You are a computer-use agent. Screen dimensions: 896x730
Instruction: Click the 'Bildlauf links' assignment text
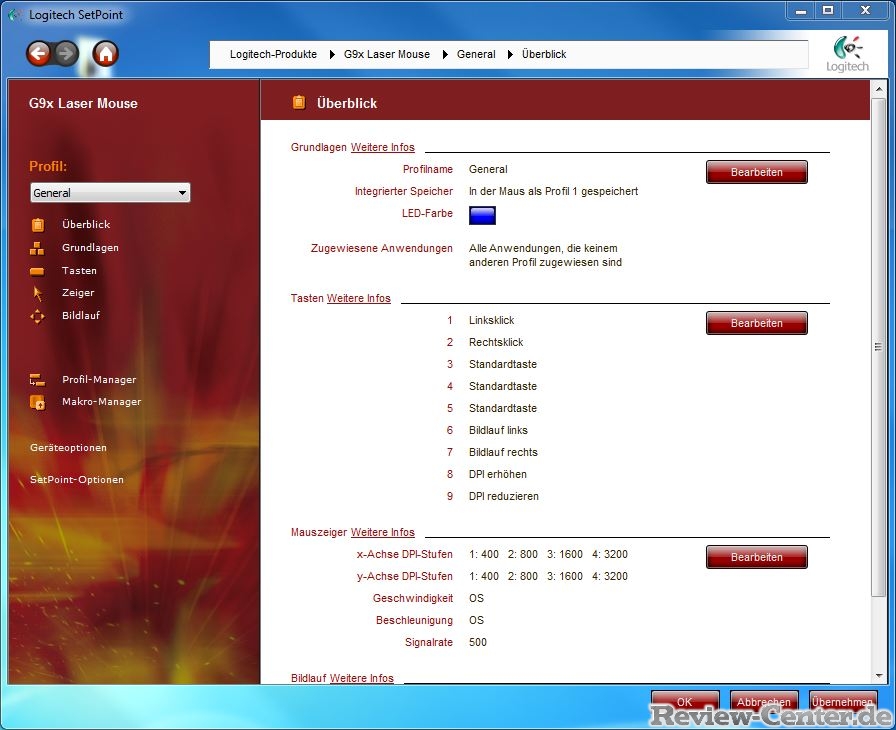(498, 430)
